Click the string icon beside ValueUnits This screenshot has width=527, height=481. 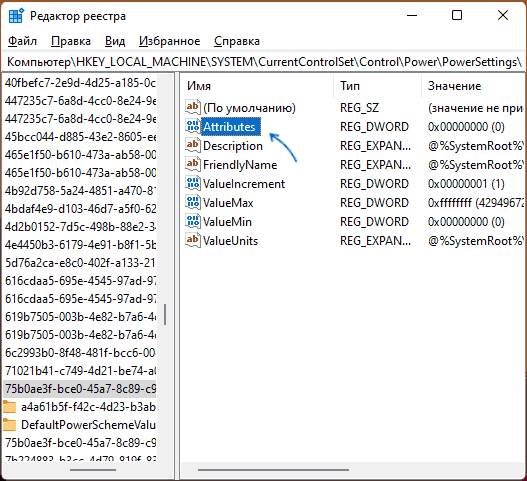pos(193,240)
